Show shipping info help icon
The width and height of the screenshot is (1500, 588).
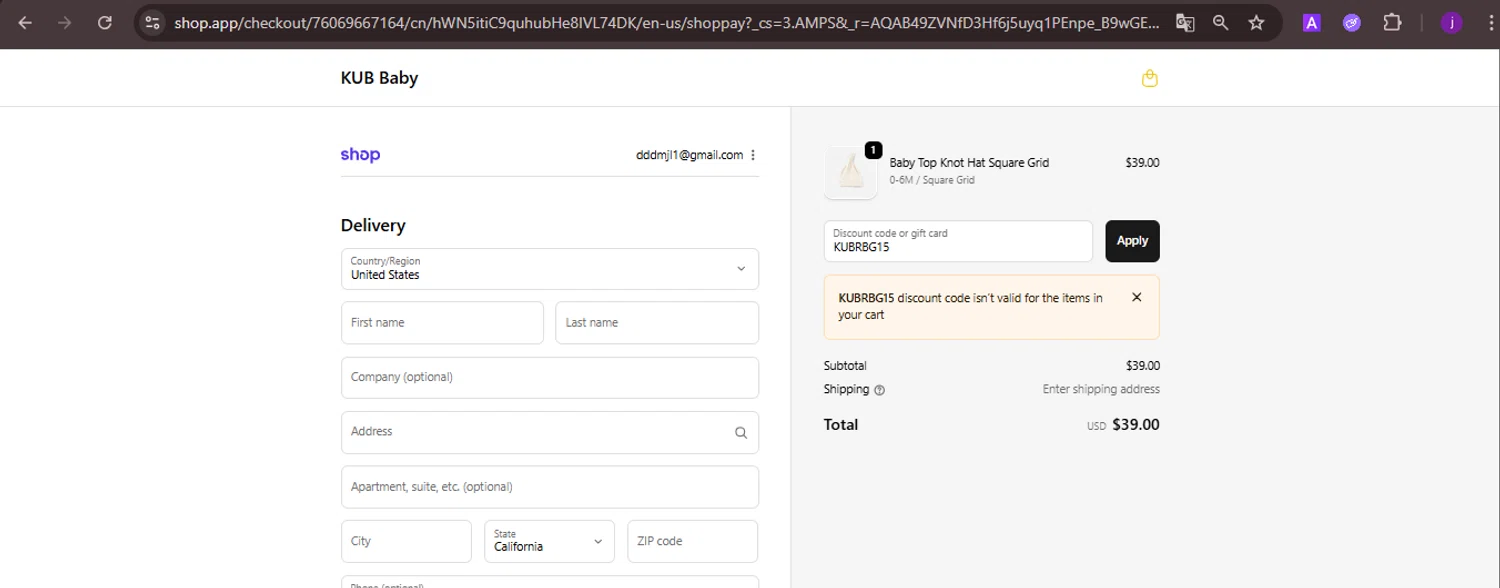[x=880, y=390]
